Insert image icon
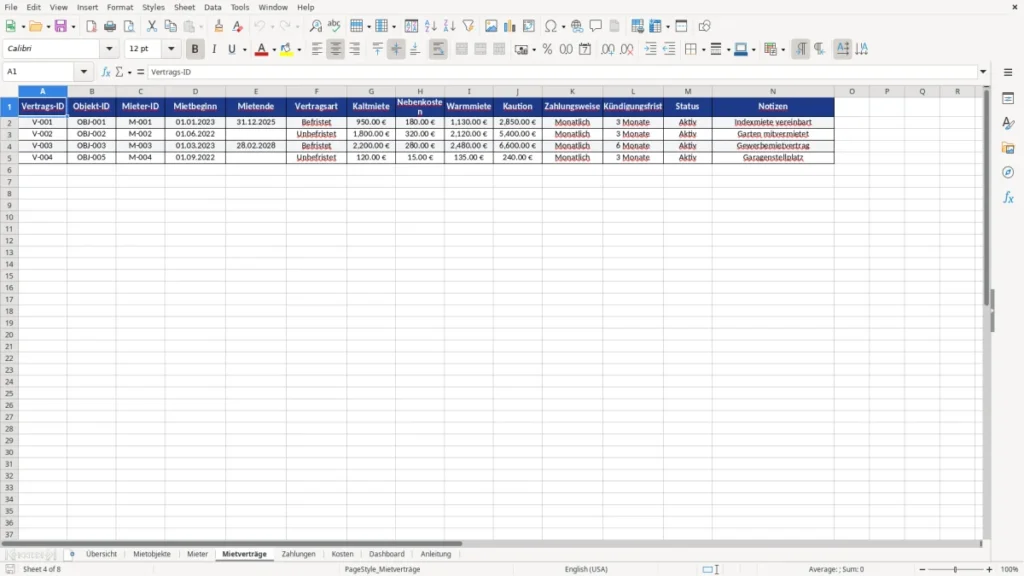 [x=491, y=26]
